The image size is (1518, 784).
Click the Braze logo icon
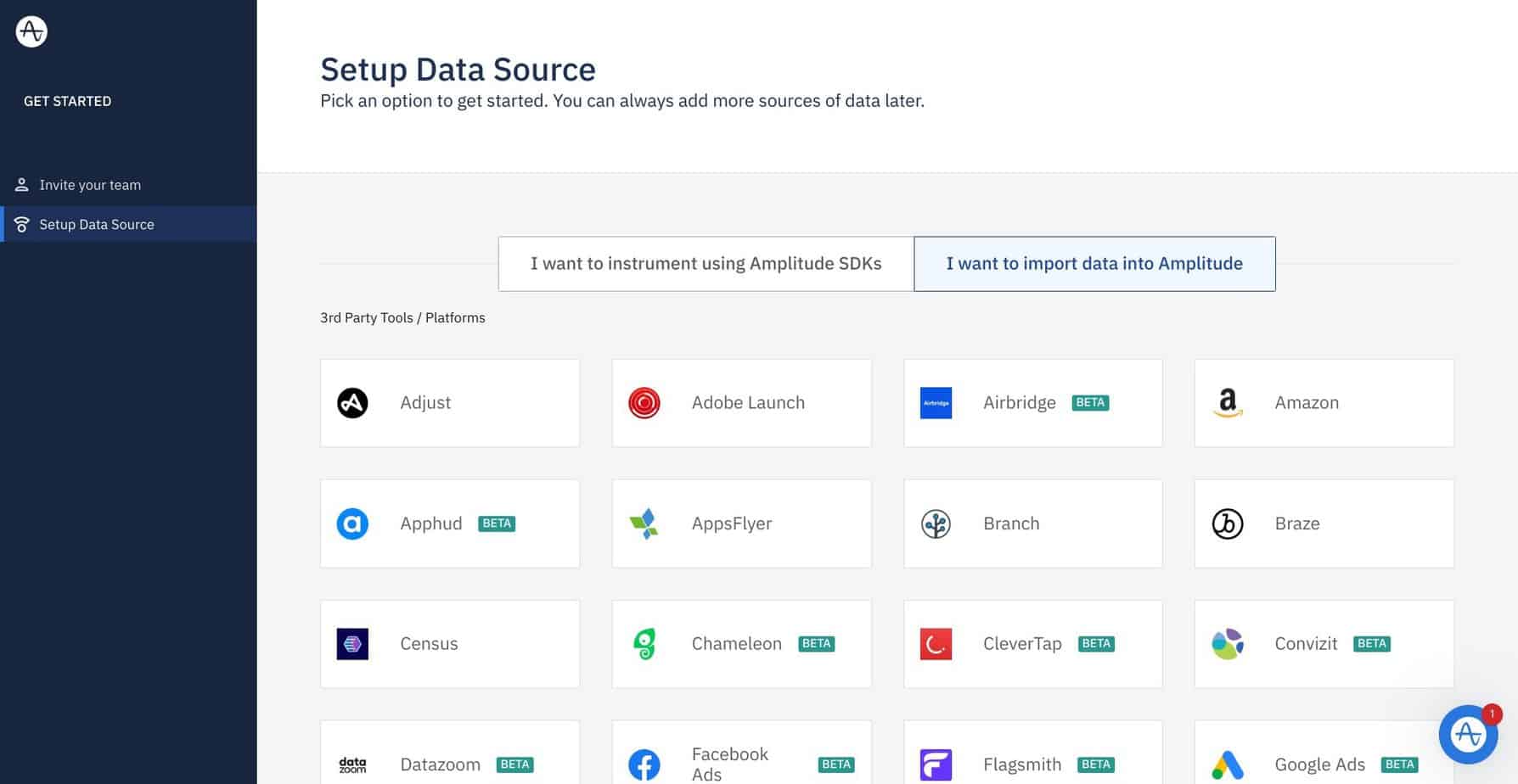pos(1228,524)
